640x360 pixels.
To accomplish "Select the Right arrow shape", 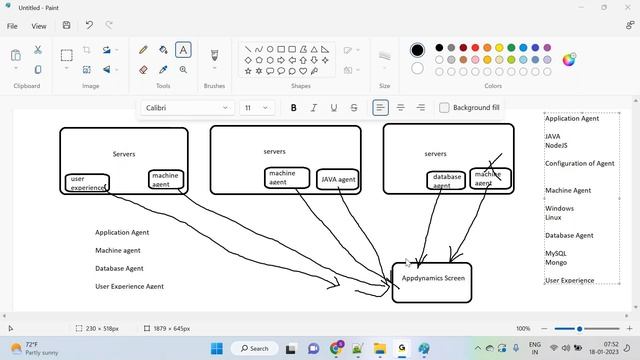I will [281, 60].
